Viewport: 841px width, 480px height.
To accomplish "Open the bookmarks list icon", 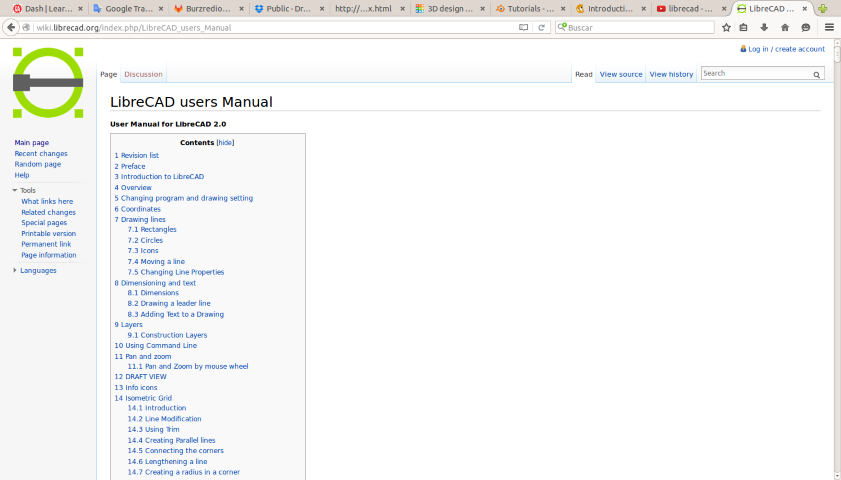I will point(743,27).
